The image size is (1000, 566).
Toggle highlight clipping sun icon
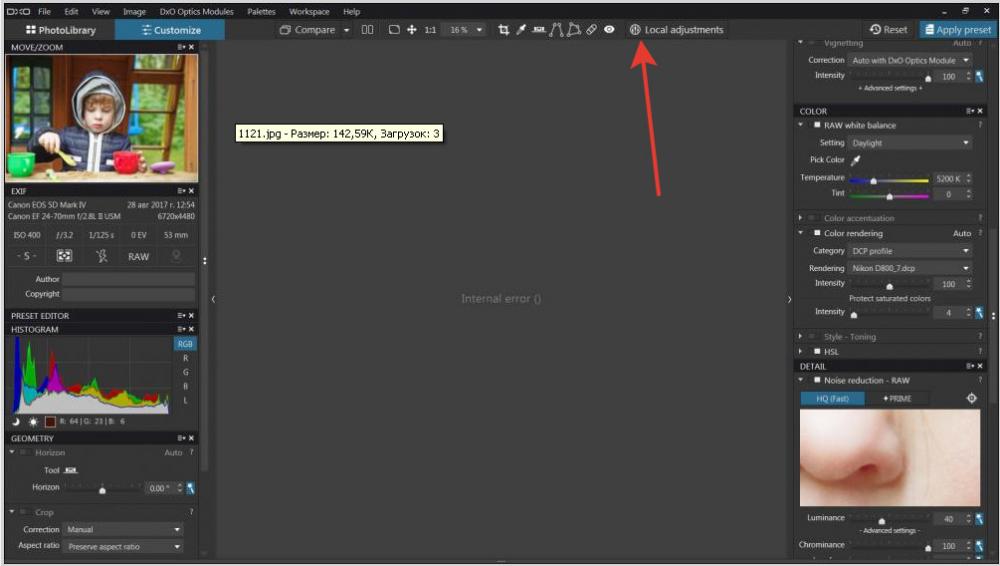[x=33, y=422]
